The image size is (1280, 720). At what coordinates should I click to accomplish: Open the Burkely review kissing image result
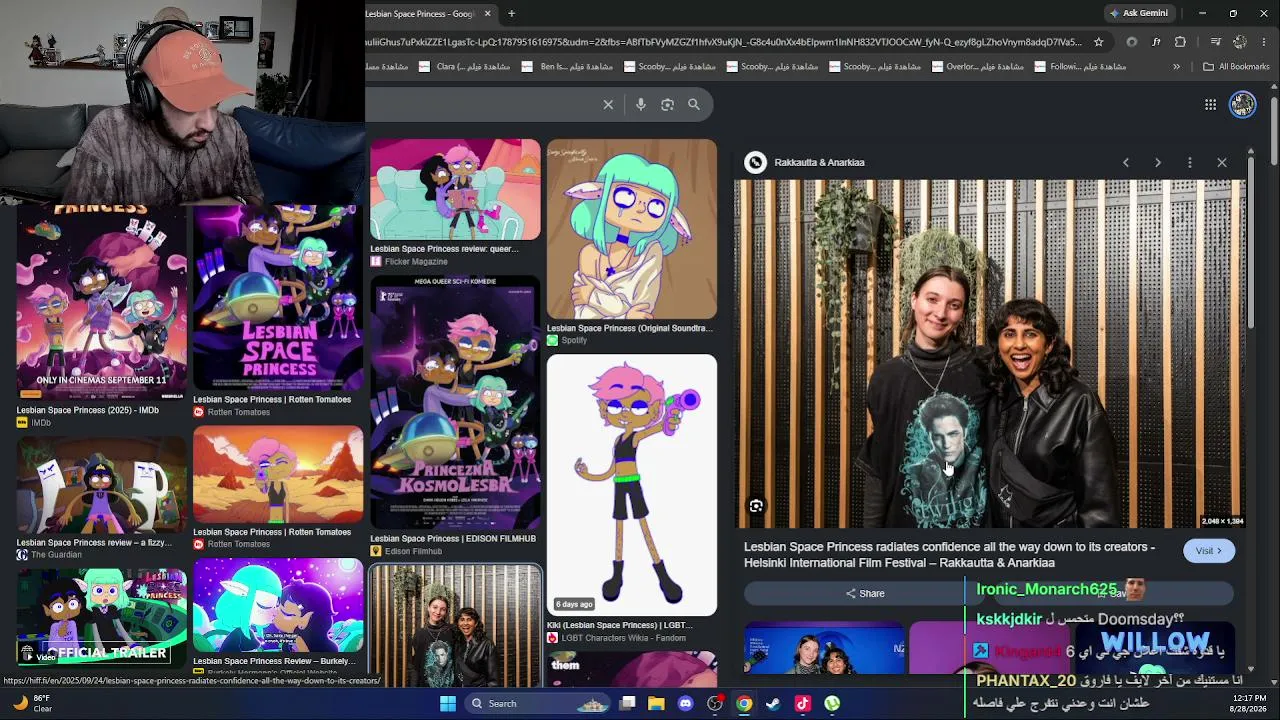(278, 605)
